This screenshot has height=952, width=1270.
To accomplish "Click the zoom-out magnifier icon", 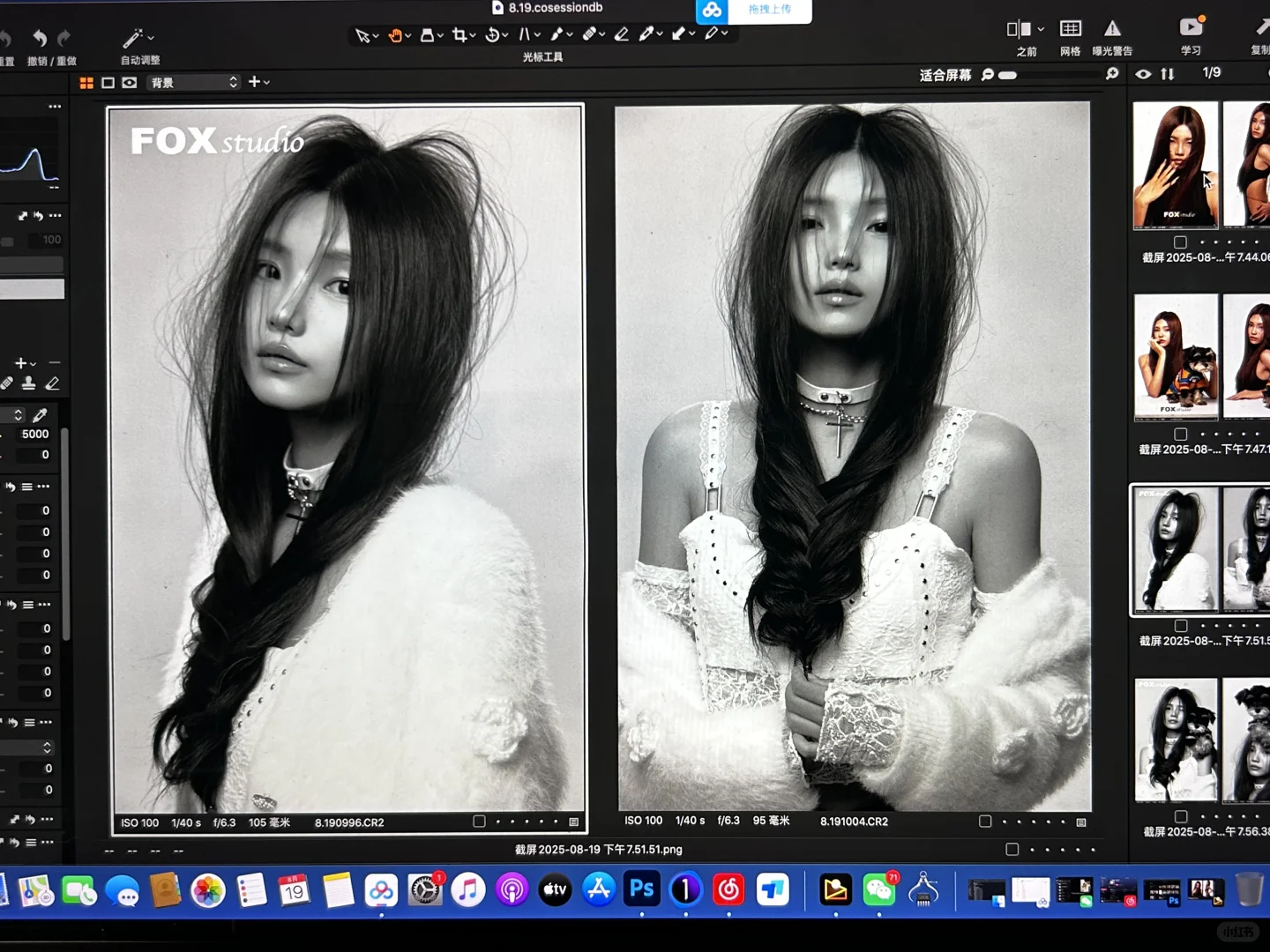I will click(988, 75).
